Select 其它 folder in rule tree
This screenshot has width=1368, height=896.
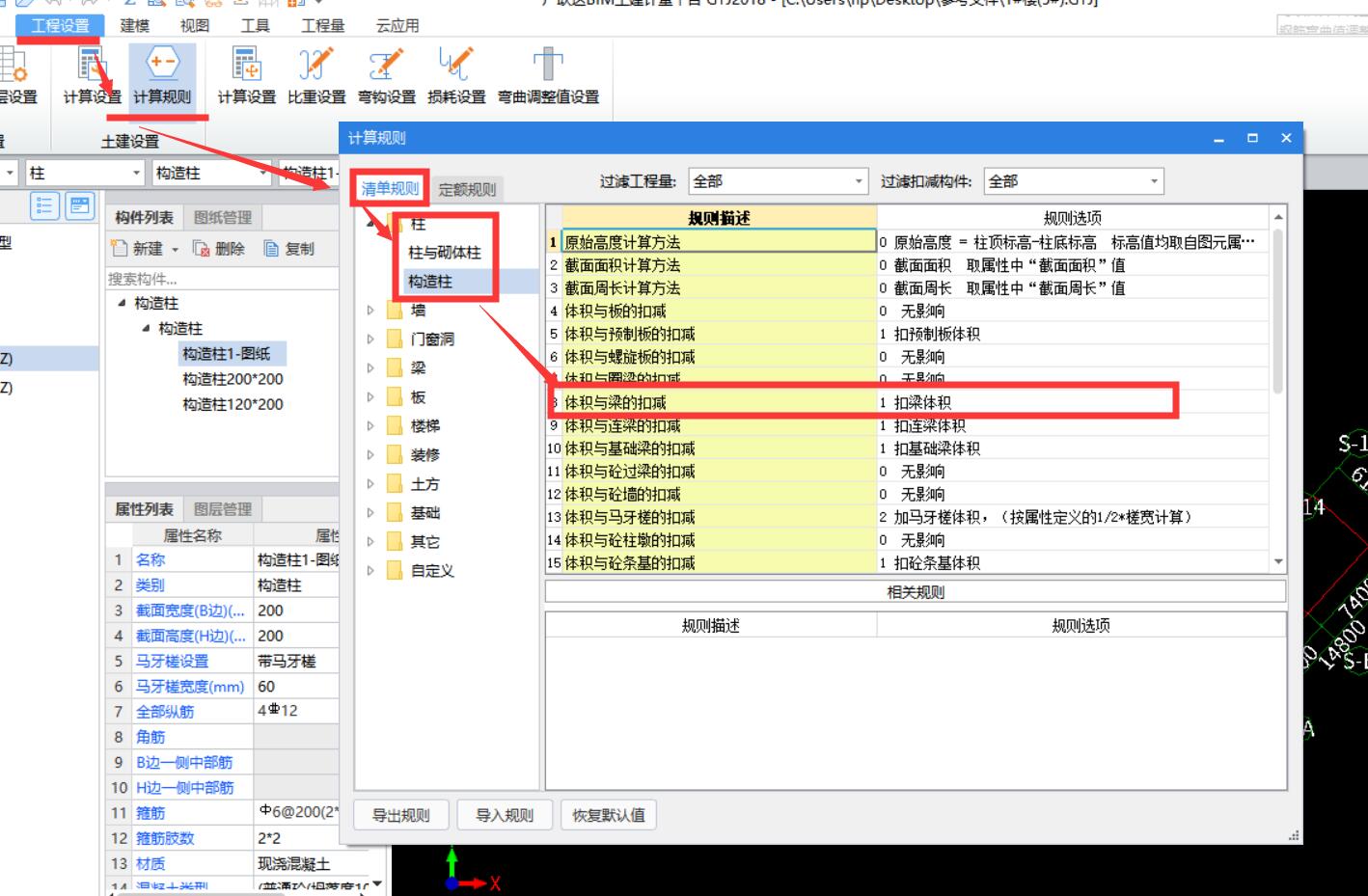424,542
